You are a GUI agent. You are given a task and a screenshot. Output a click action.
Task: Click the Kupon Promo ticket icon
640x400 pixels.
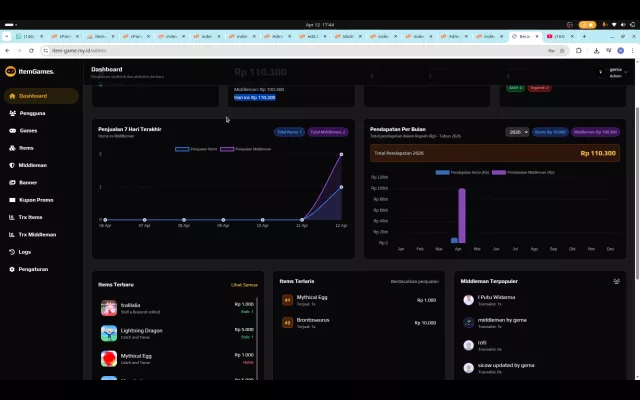tap(12, 200)
